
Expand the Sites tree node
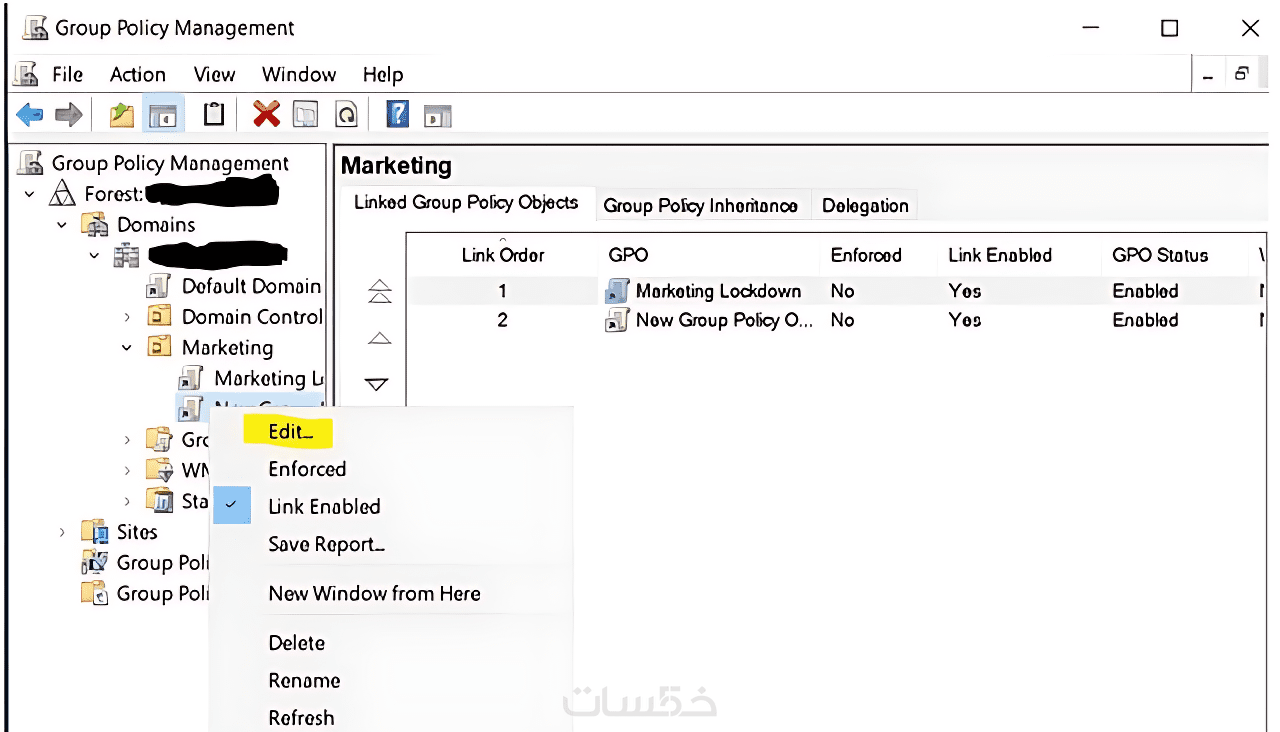coord(62,532)
